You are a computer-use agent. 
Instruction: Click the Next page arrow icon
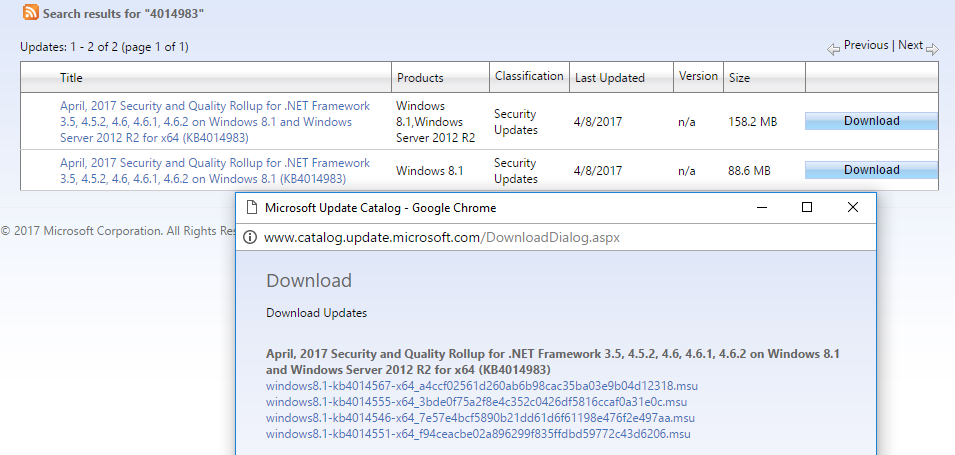[932, 50]
